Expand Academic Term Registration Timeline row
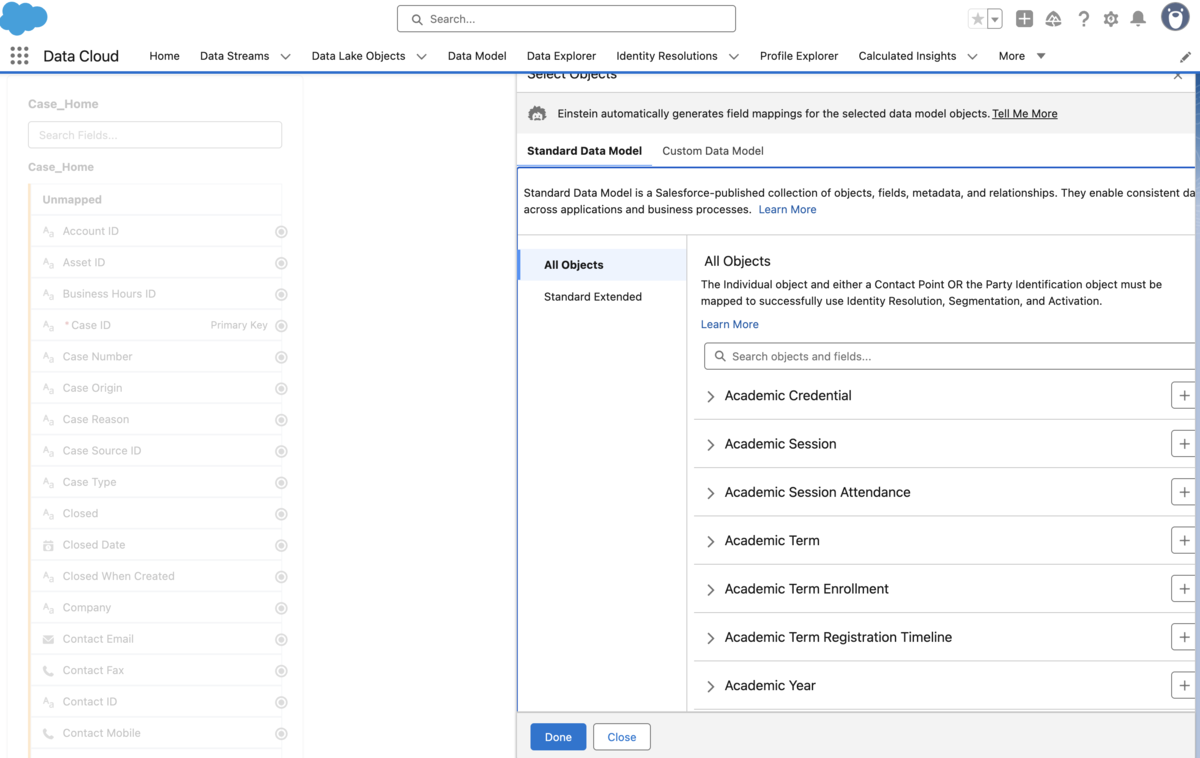Screen dimensions: 1200x758 pyautogui.click(x=710, y=638)
